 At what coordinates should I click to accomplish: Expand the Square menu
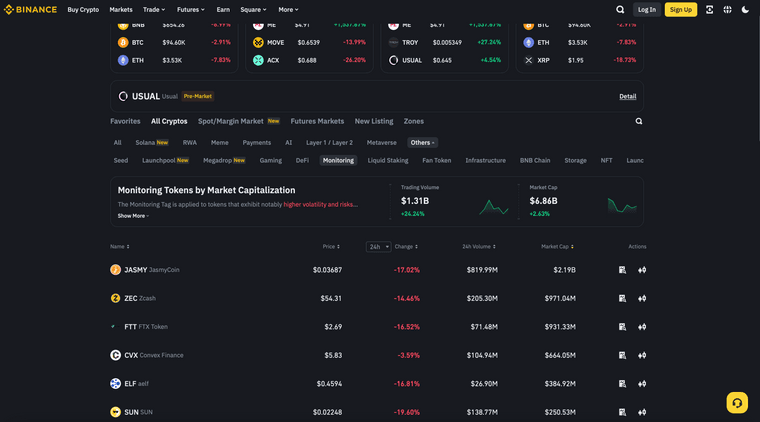253,10
